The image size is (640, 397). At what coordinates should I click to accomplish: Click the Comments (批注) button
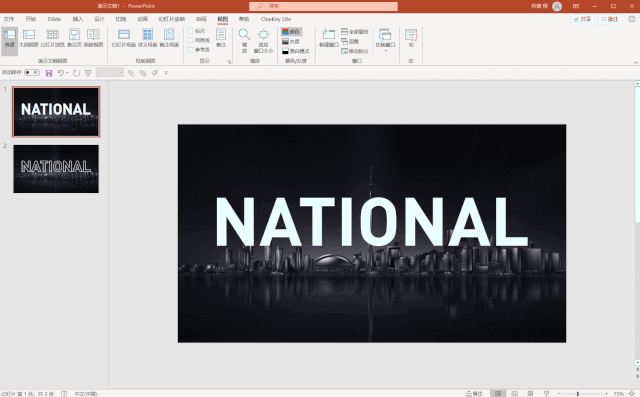[x=610, y=19]
